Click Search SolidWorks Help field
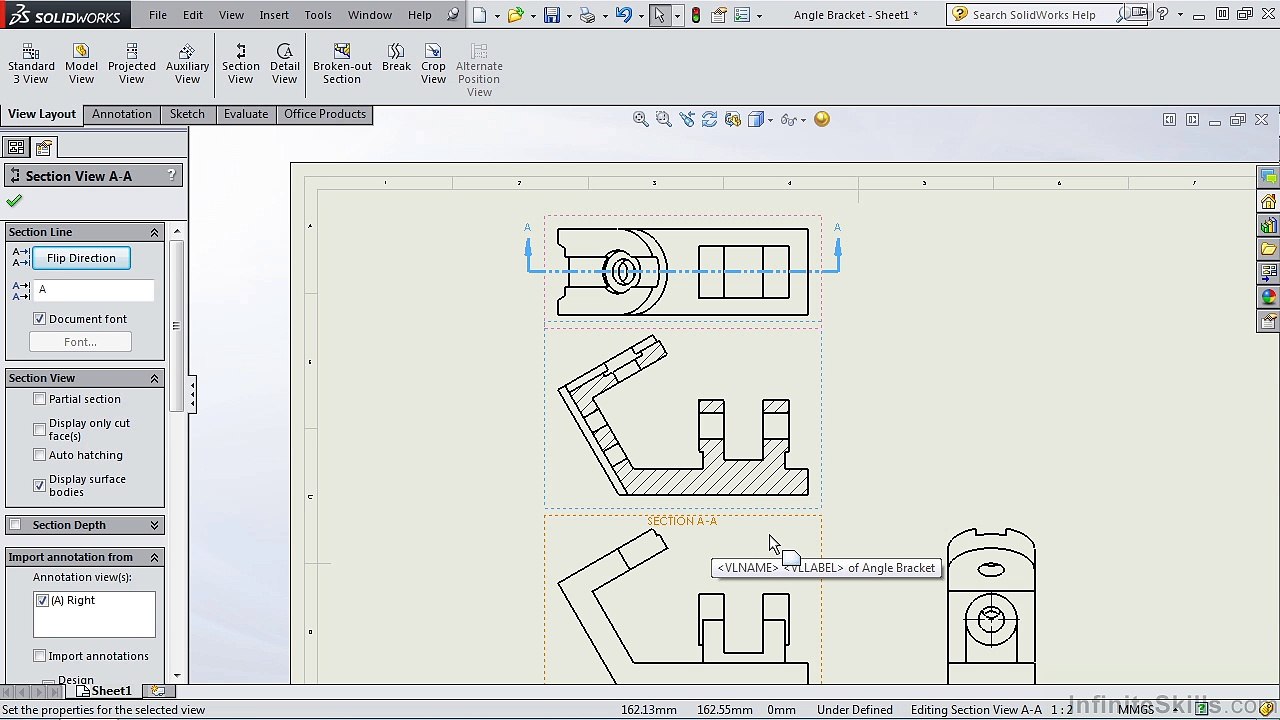 pos(1033,15)
